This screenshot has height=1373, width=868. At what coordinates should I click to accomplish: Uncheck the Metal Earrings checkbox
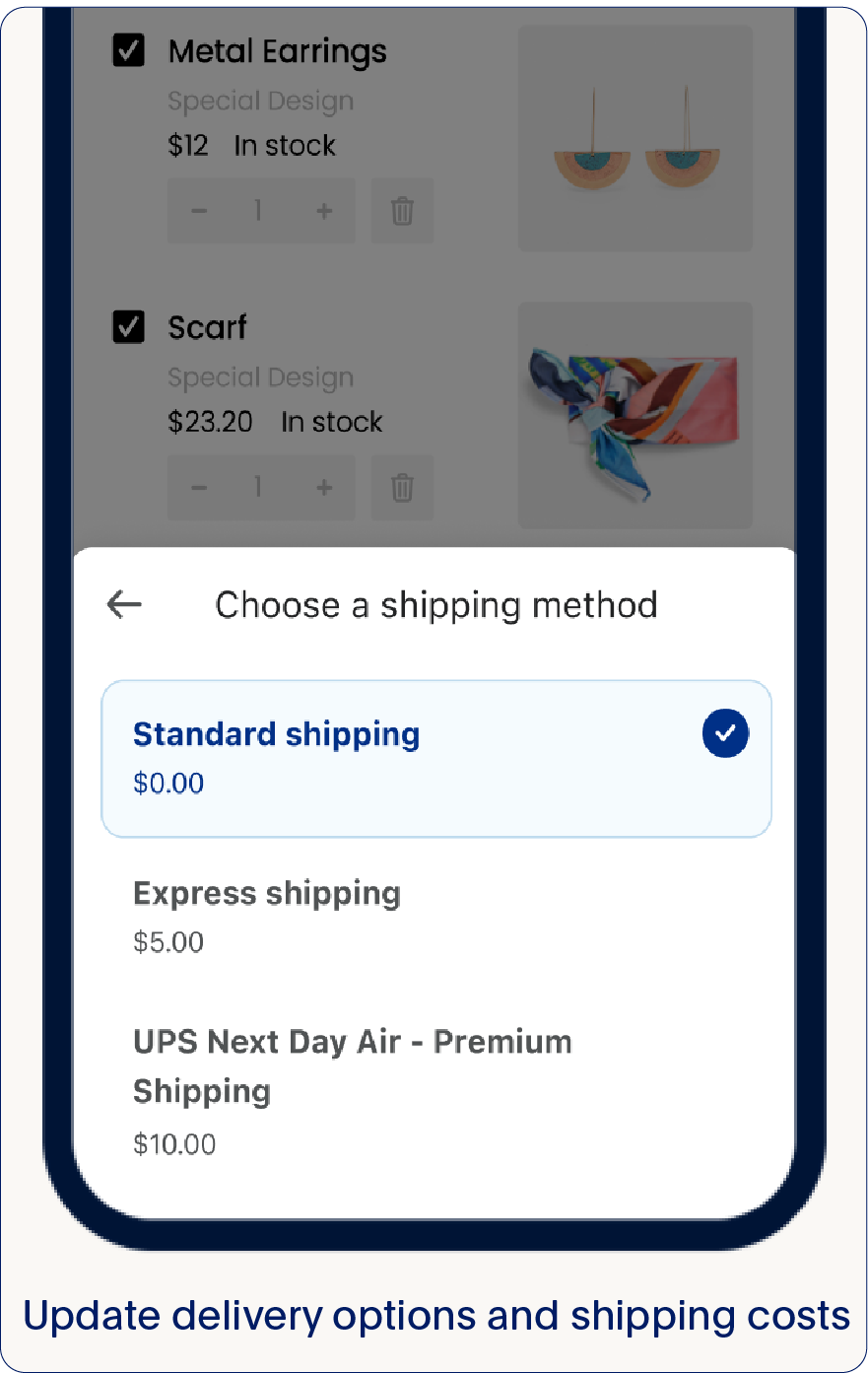(x=129, y=50)
